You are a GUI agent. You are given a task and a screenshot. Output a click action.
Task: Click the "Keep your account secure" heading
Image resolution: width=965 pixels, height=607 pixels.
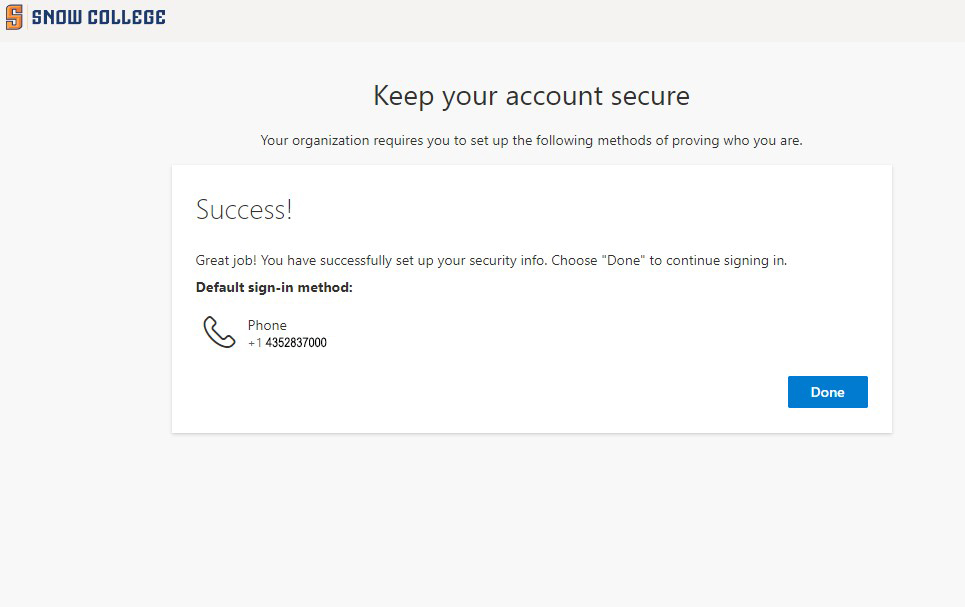[x=531, y=96]
